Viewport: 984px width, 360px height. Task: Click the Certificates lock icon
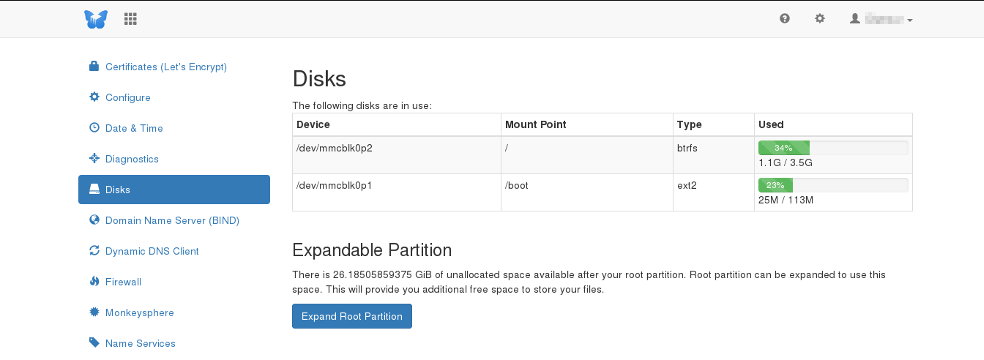coord(94,66)
